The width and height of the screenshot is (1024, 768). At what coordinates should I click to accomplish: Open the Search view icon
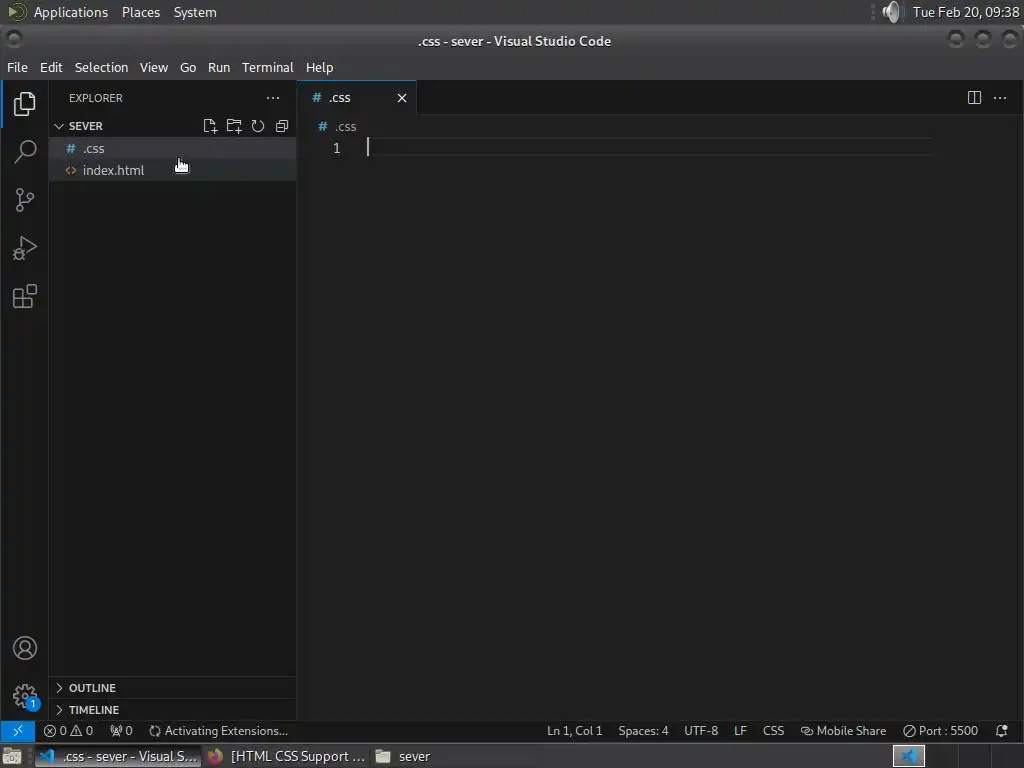24,152
